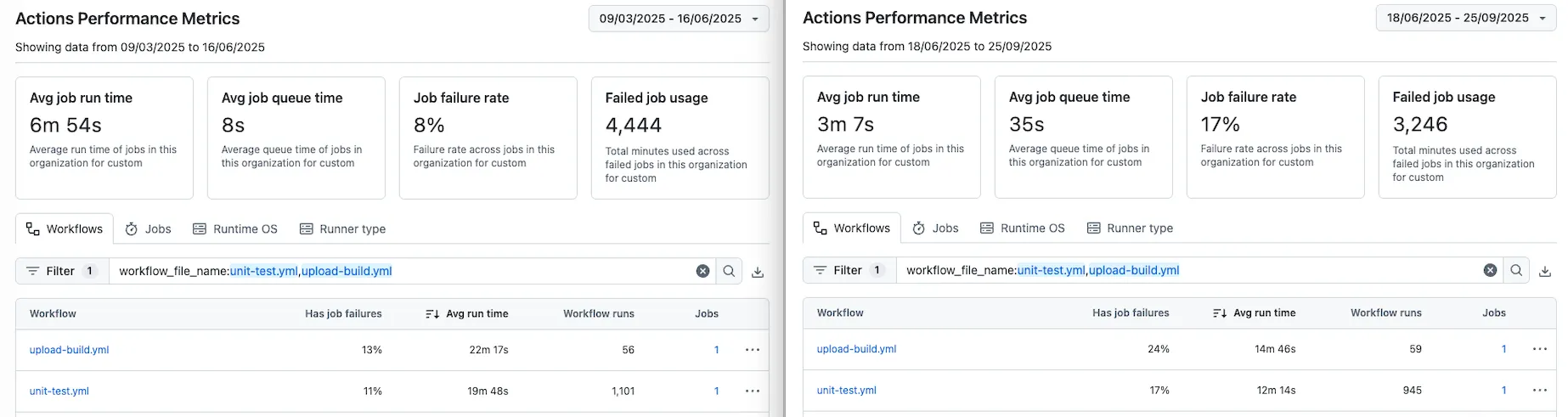Open the Runner type tab in the right panel
1568x417 pixels.
(x=1130, y=228)
